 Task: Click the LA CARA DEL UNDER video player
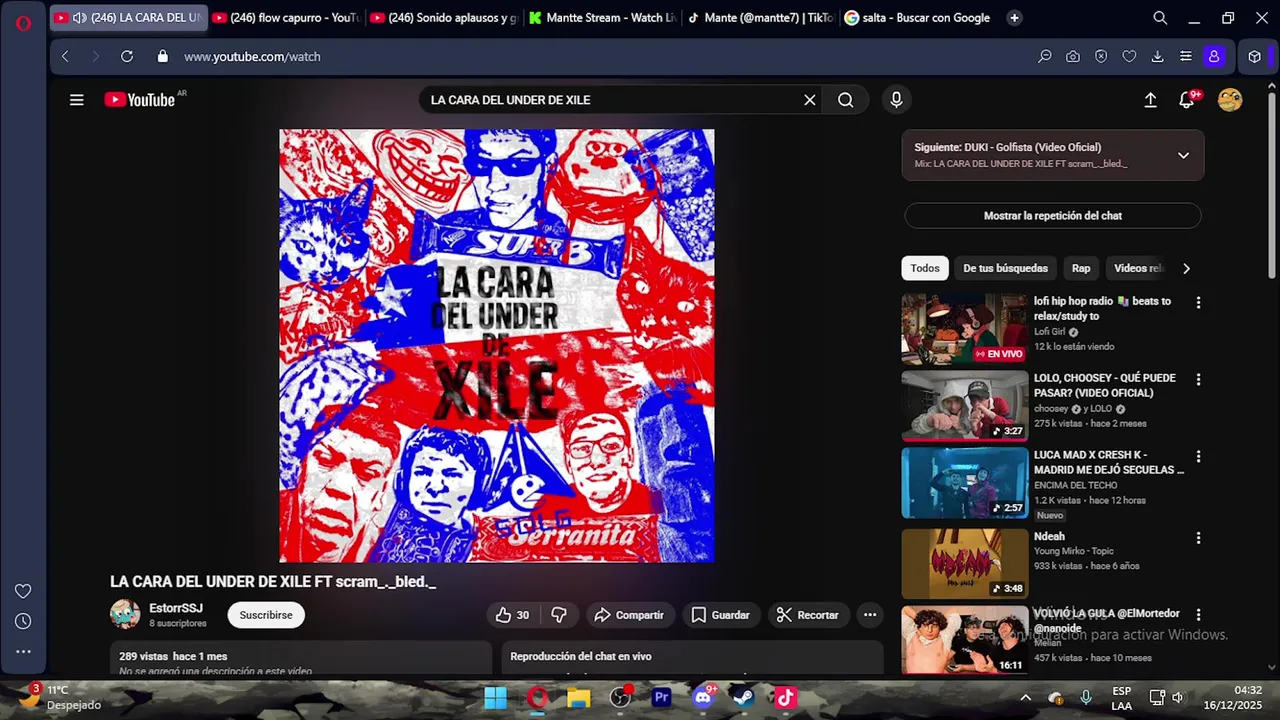497,345
